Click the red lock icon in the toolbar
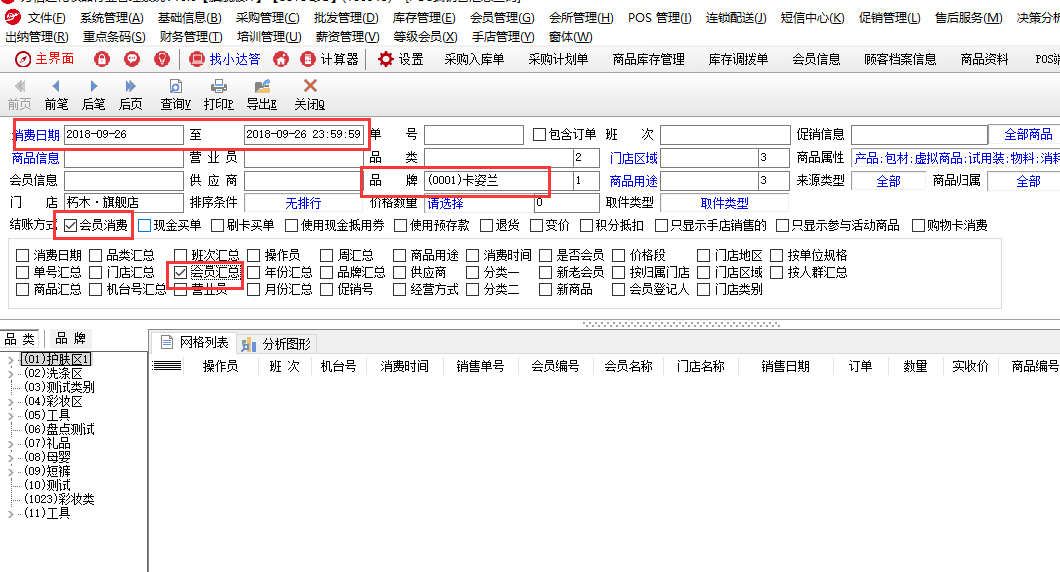 [x=101, y=59]
